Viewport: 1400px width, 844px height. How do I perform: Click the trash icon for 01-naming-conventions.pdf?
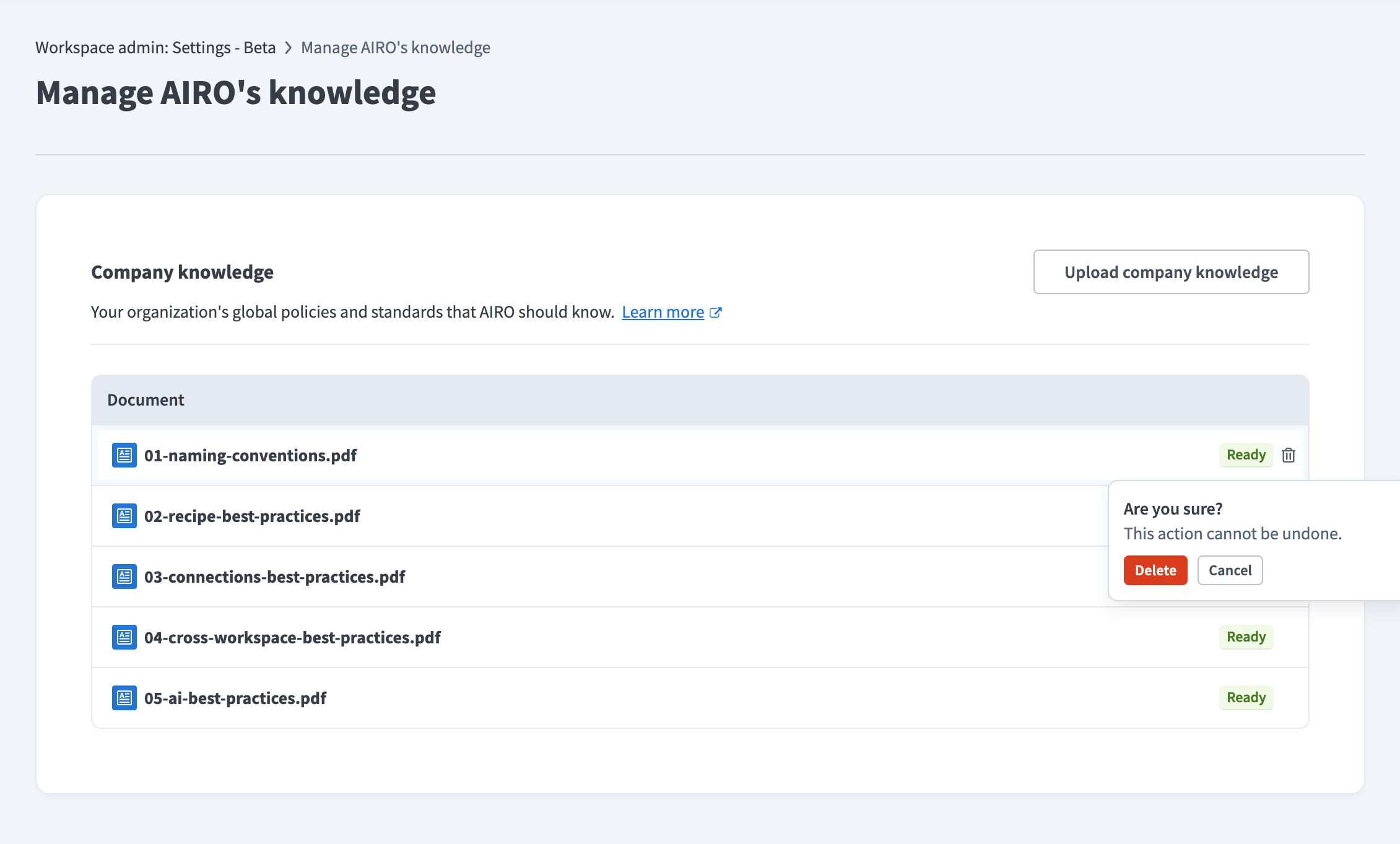tap(1288, 455)
